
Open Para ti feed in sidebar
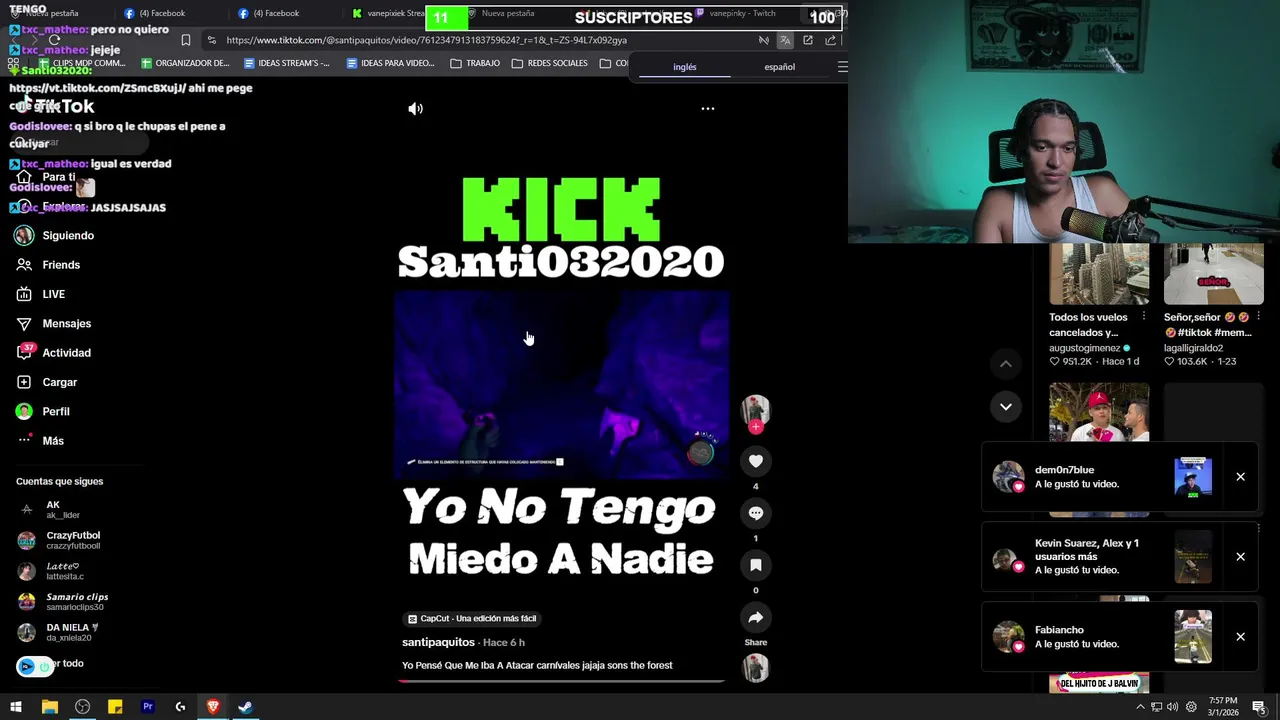(46, 177)
